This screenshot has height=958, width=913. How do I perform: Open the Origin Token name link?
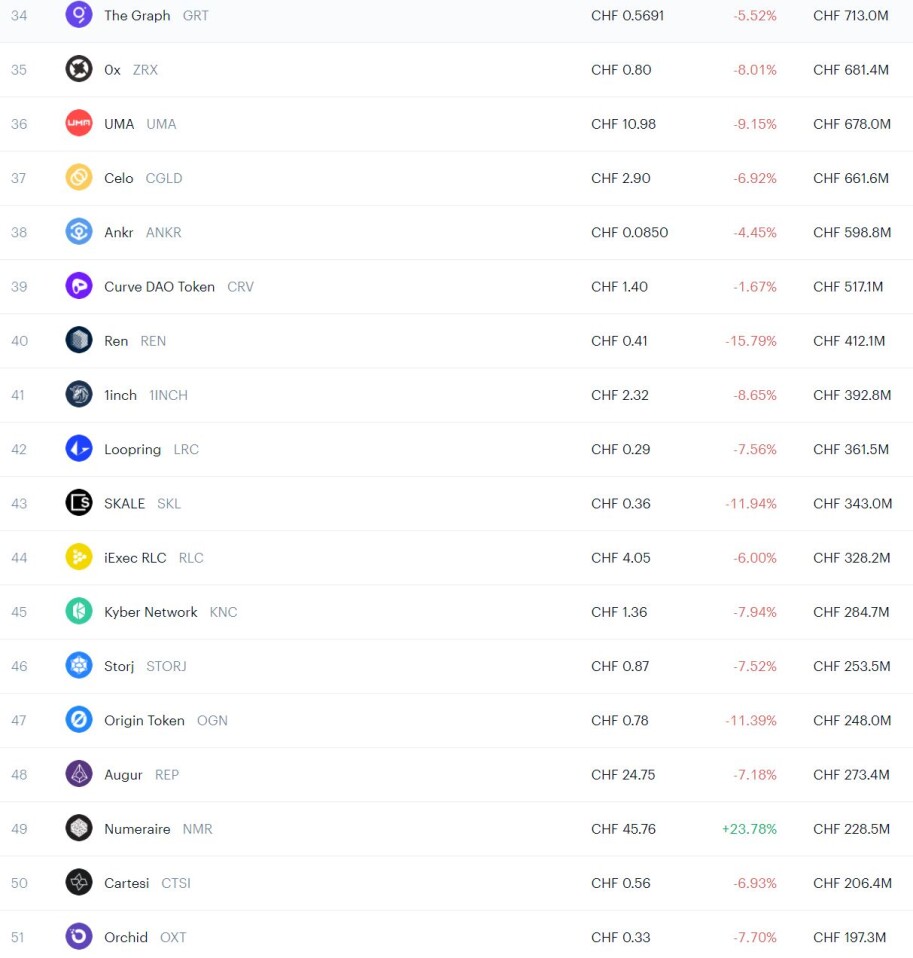(144, 720)
